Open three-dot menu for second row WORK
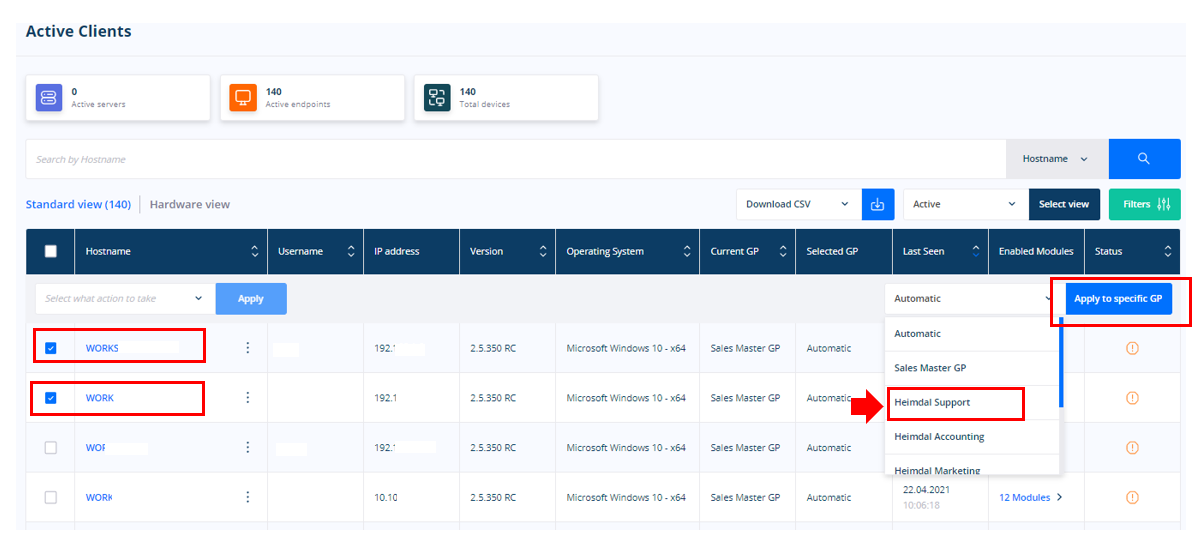Image resolution: width=1196 pixels, height=550 pixels. coord(247,397)
